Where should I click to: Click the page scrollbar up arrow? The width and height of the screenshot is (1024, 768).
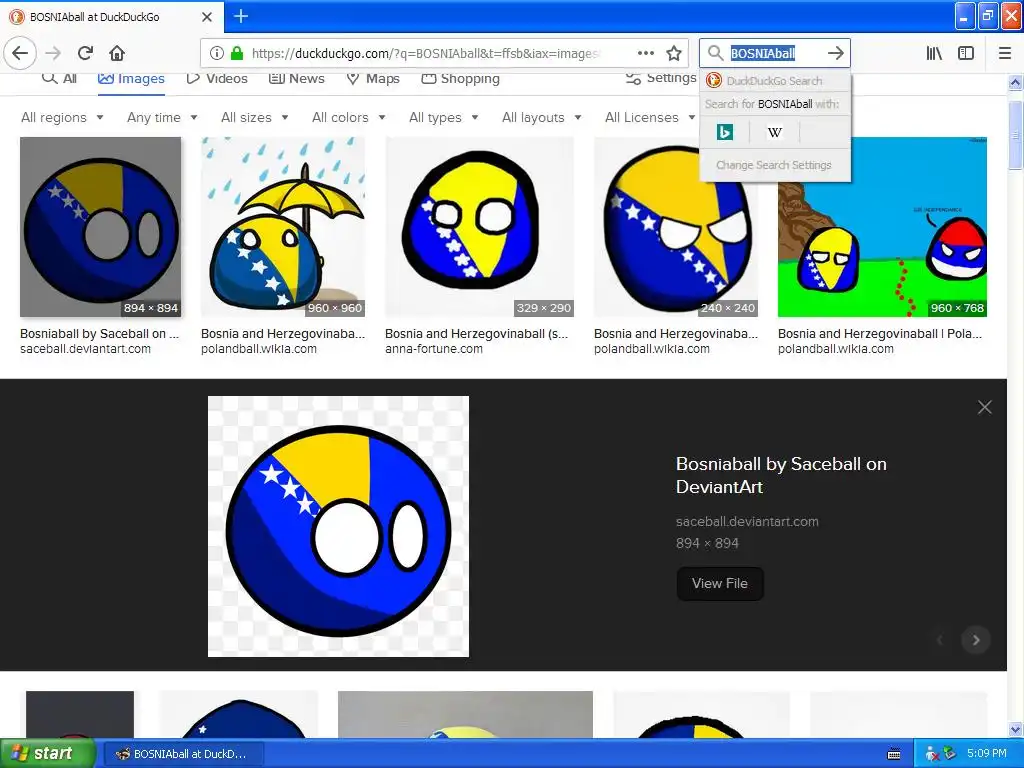(1015, 83)
